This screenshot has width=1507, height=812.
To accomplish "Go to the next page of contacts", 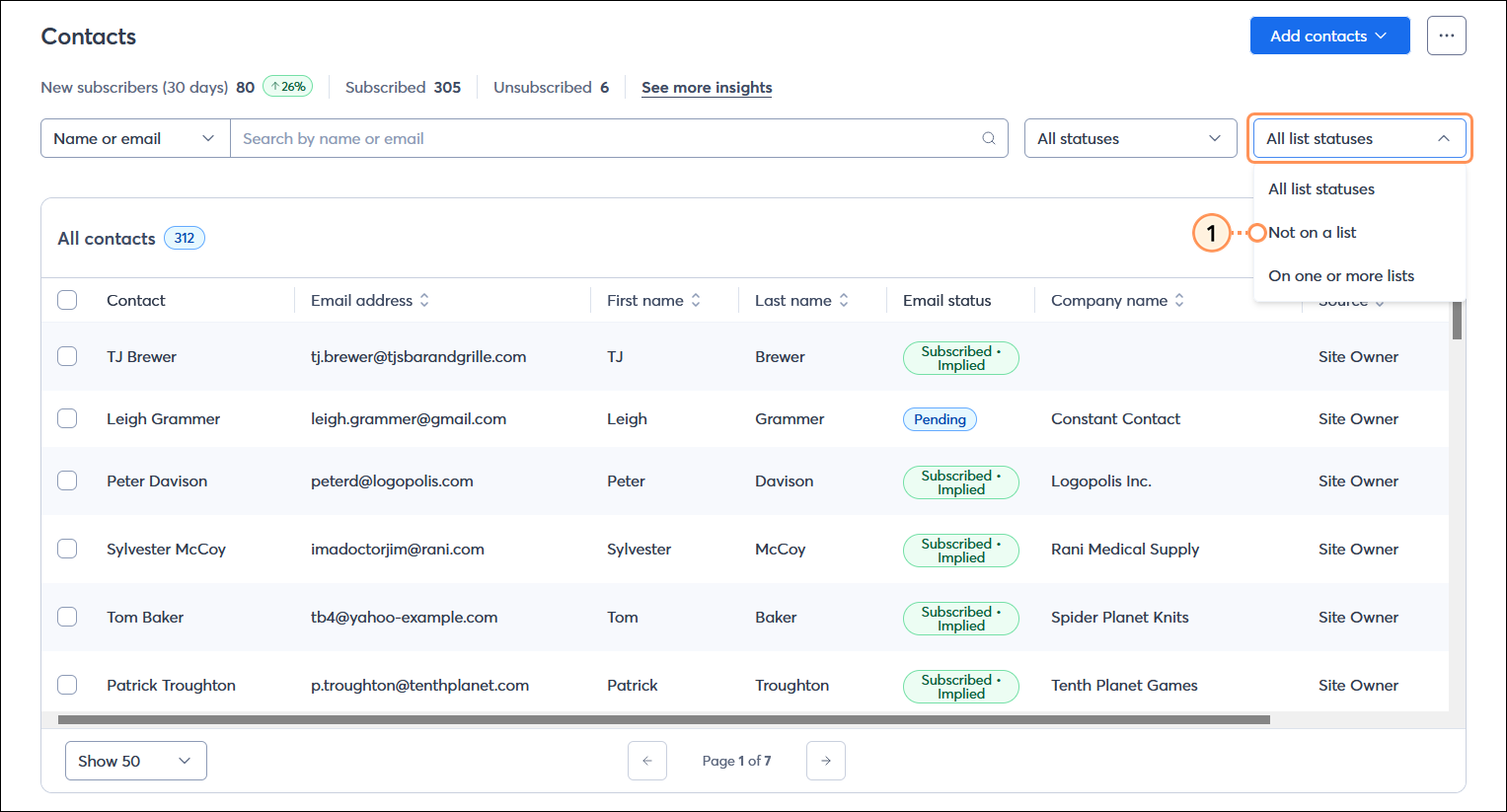I will (x=825, y=760).
